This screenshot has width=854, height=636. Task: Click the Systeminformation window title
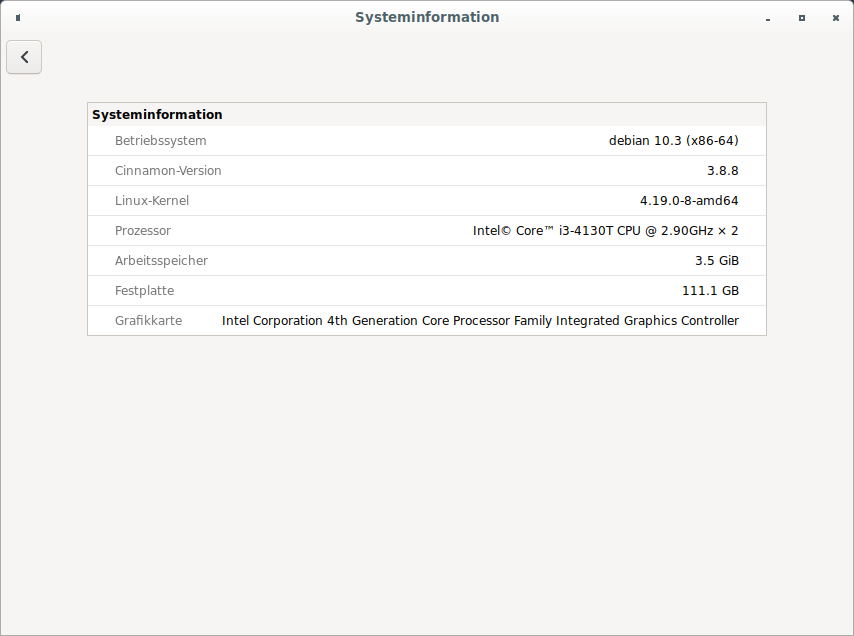point(427,17)
